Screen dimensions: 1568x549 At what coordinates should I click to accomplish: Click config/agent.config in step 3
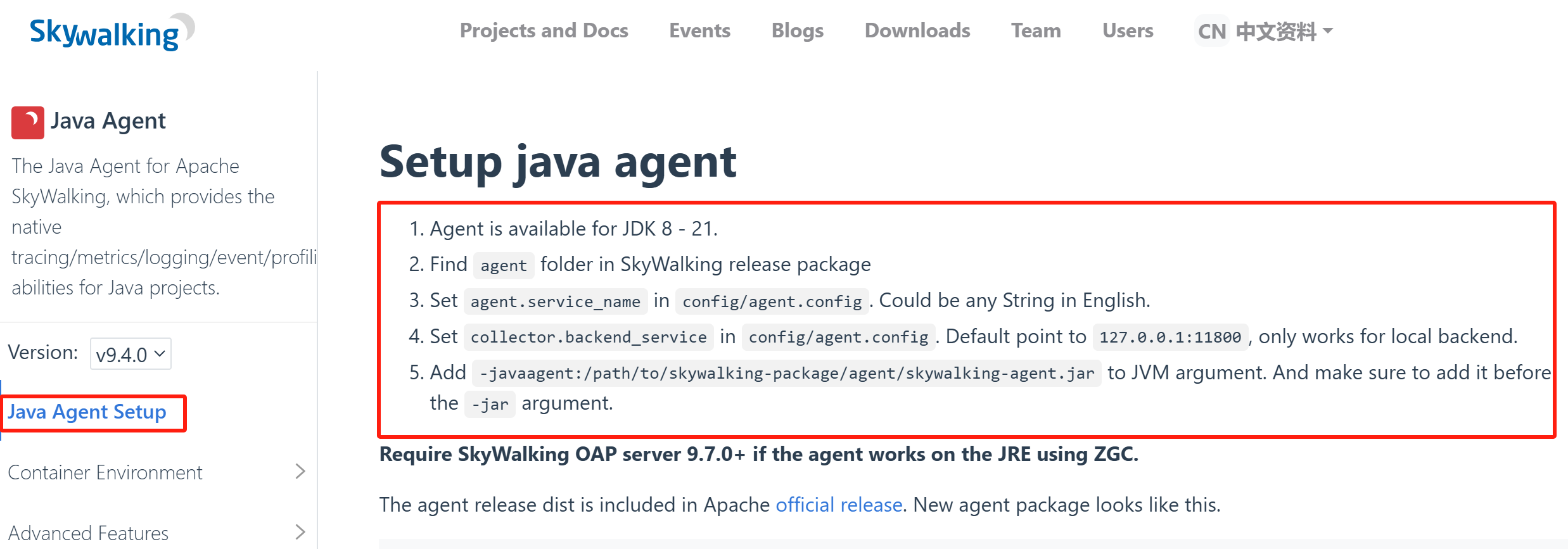point(772,301)
